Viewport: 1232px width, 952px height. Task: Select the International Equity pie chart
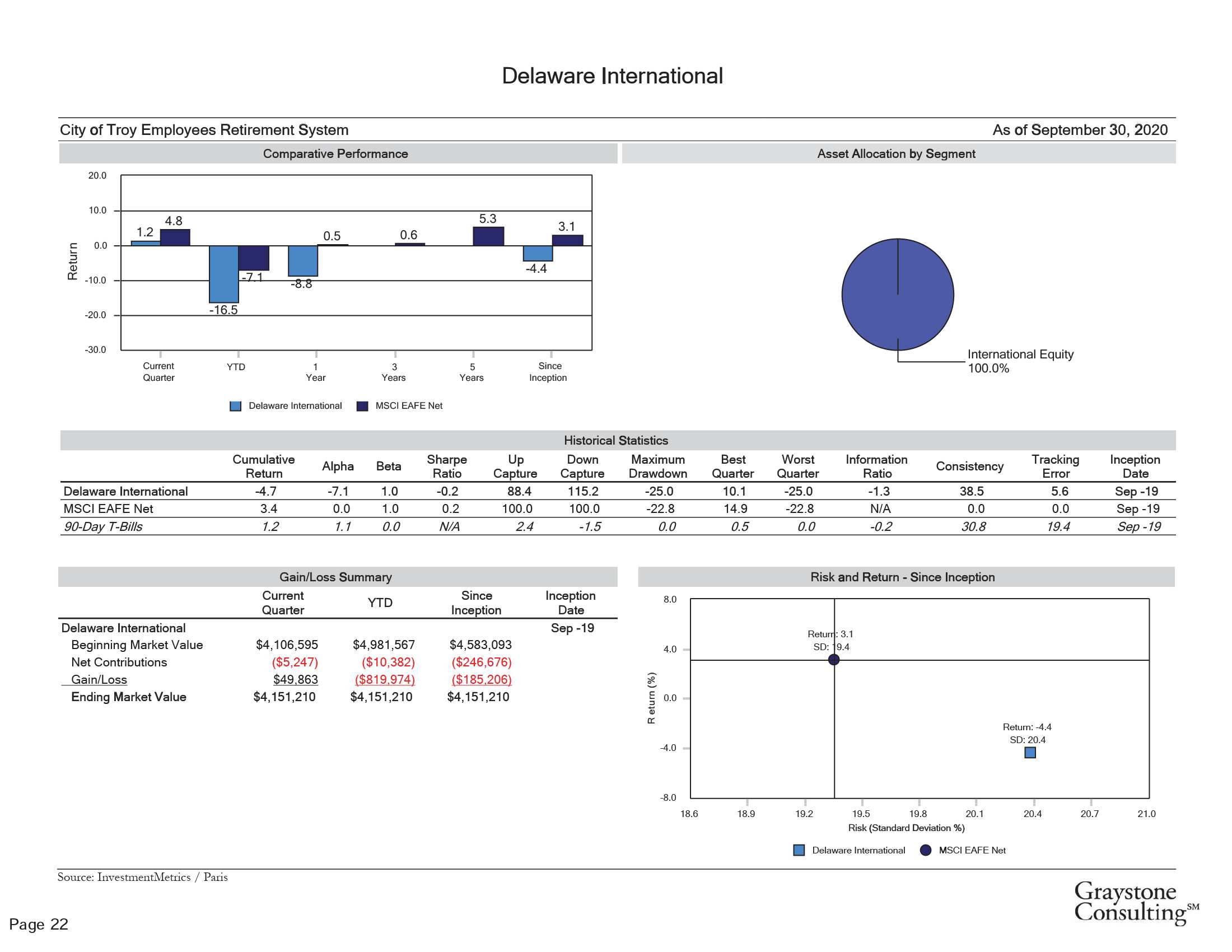(898, 295)
